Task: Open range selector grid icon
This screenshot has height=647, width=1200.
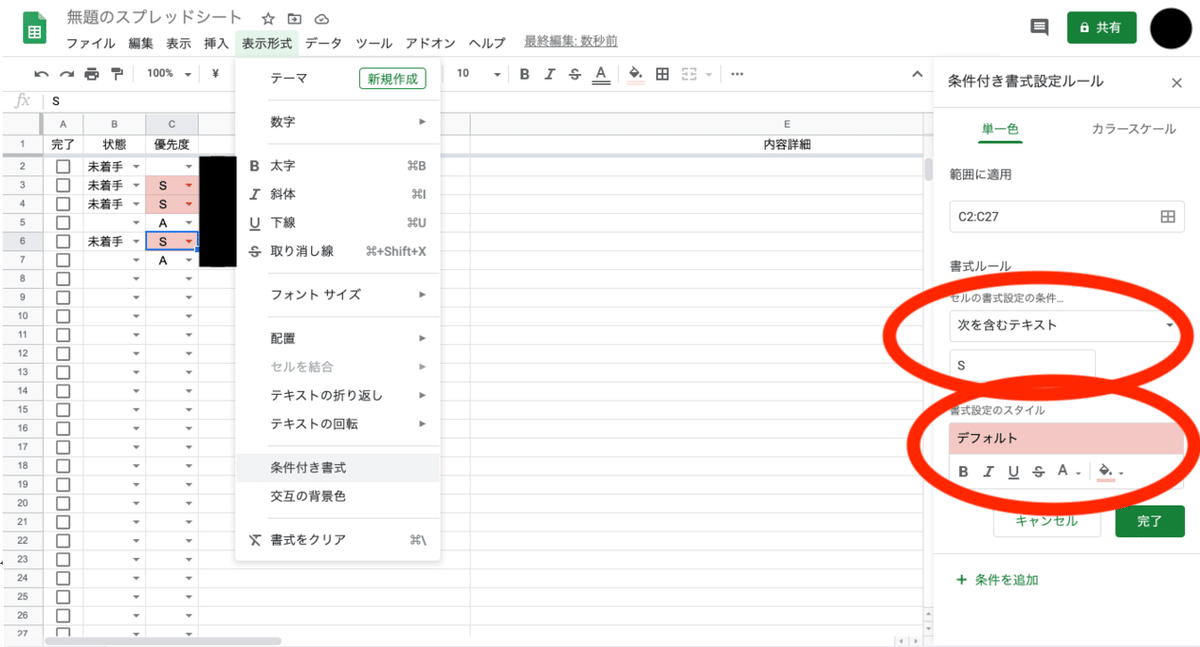Action: point(1167,216)
